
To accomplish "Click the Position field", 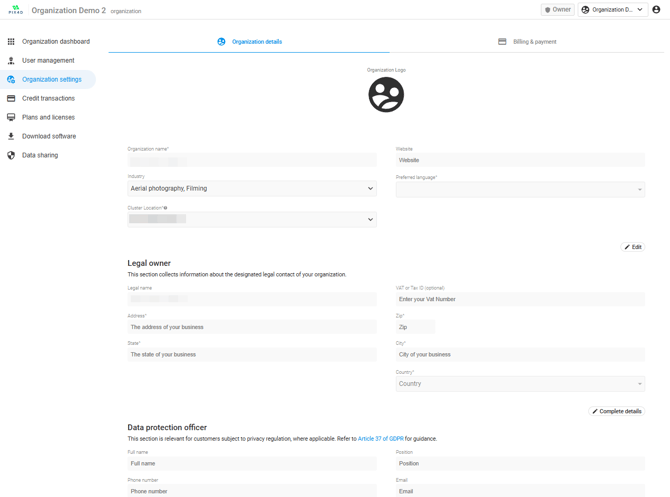I will click(520, 463).
